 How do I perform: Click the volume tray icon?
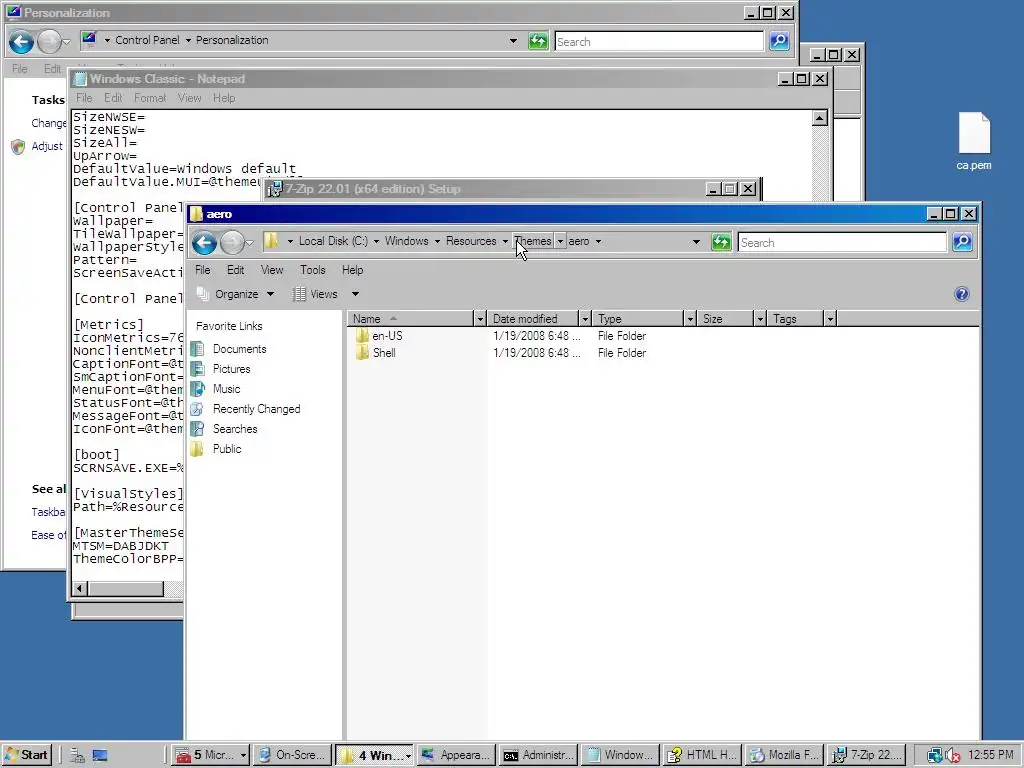(952, 756)
